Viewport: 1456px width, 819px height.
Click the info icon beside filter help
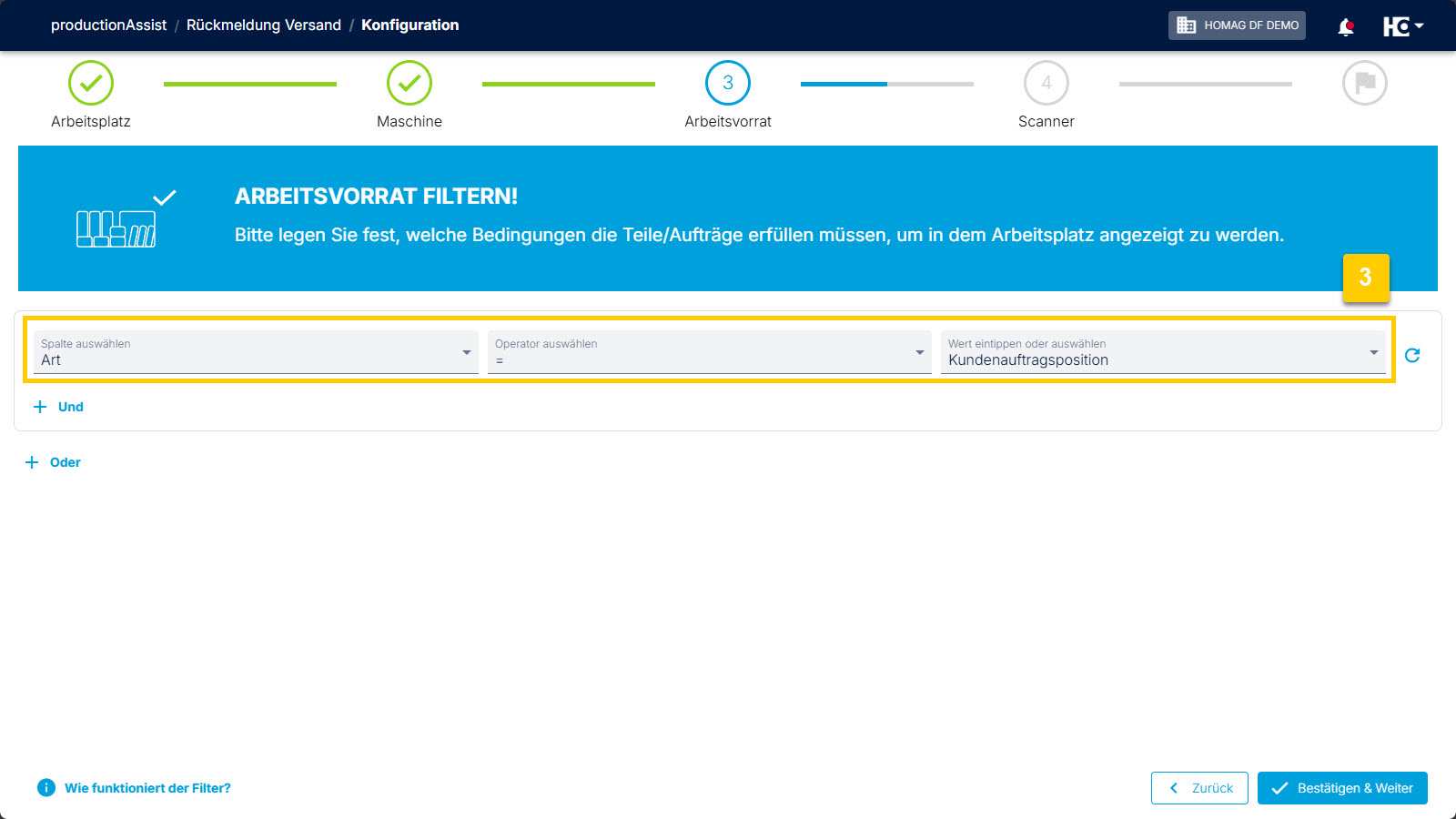pyautogui.click(x=46, y=788)
